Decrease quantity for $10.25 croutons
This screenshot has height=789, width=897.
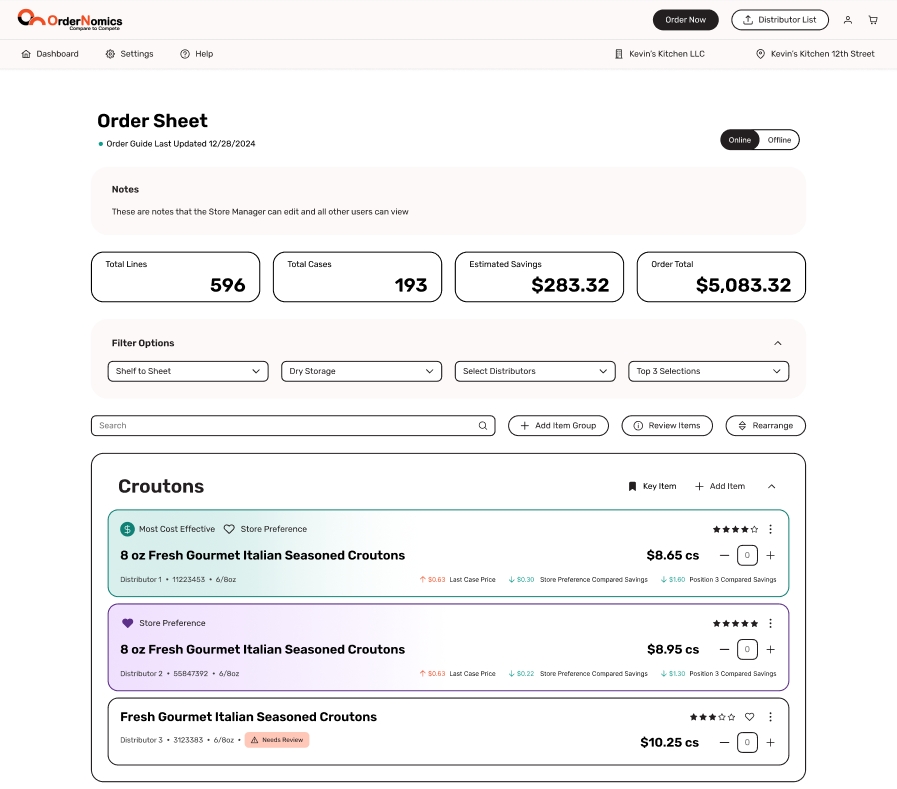tap(724, 743)
